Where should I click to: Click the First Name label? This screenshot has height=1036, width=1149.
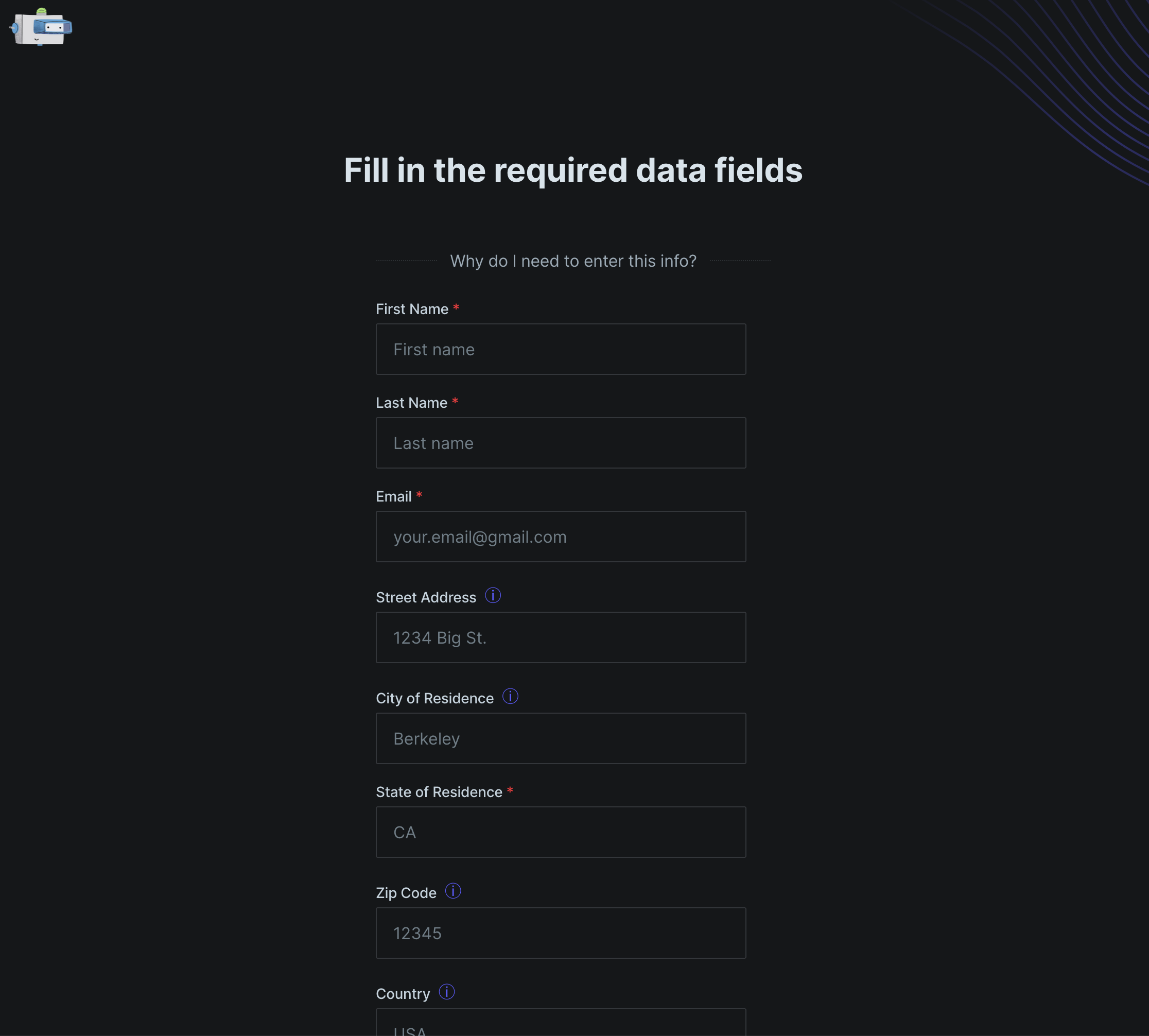coord(411,309)
